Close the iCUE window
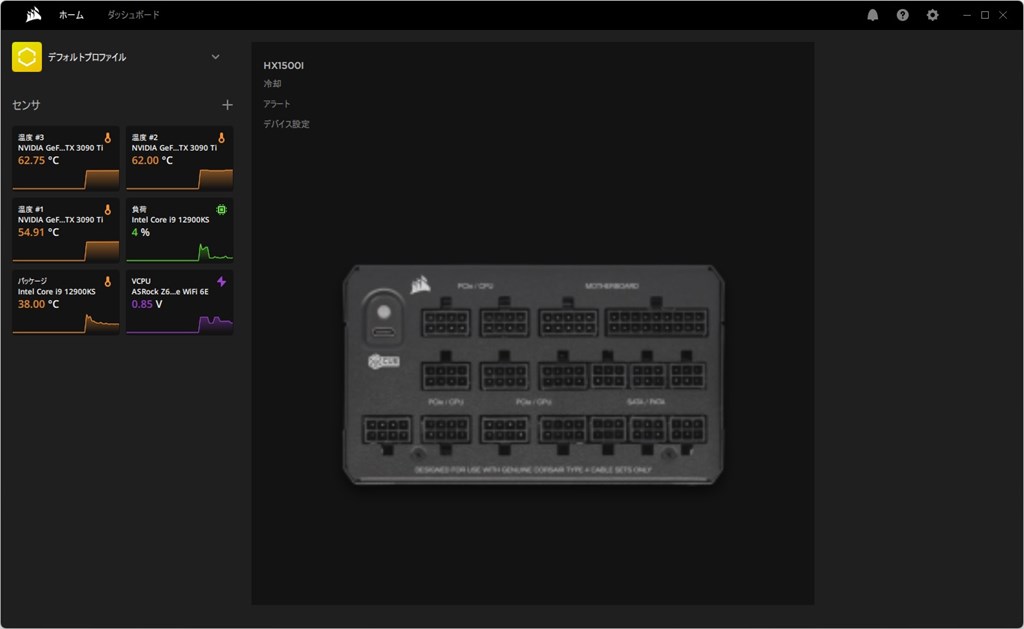The height and width of the screenshot is (629, 1024). point(1003,15)
